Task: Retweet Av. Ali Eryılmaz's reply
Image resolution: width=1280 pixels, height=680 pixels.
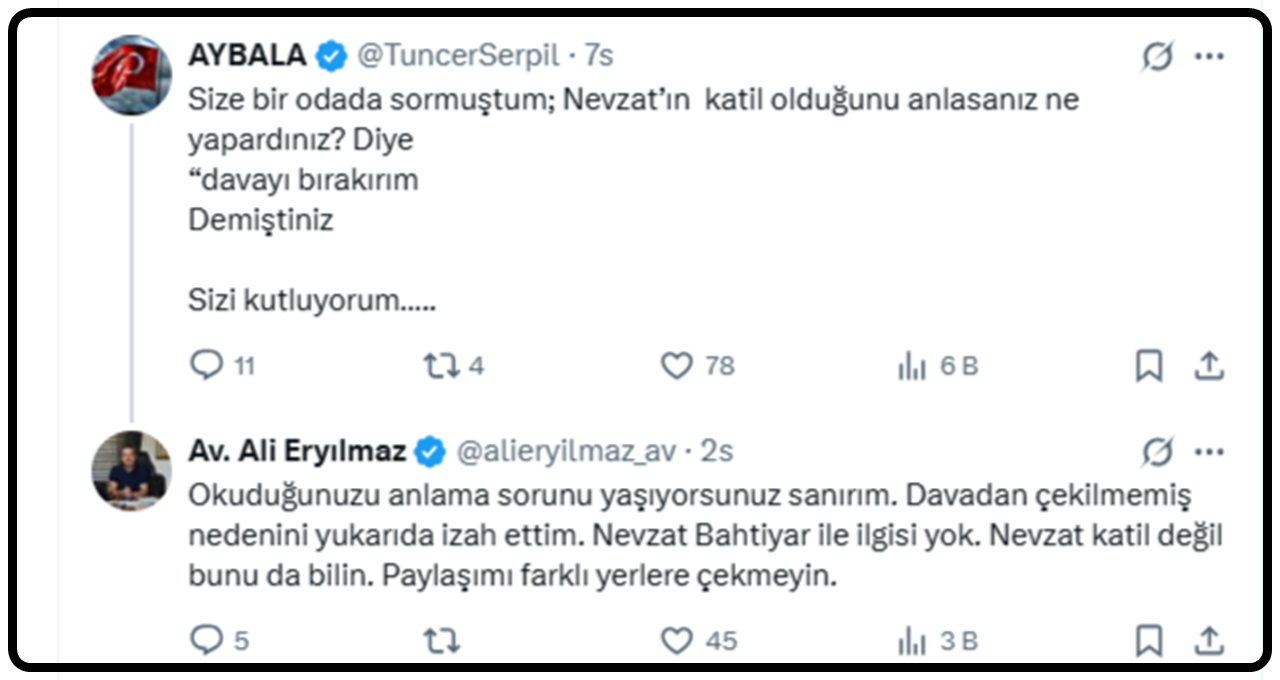Action: 440,640
